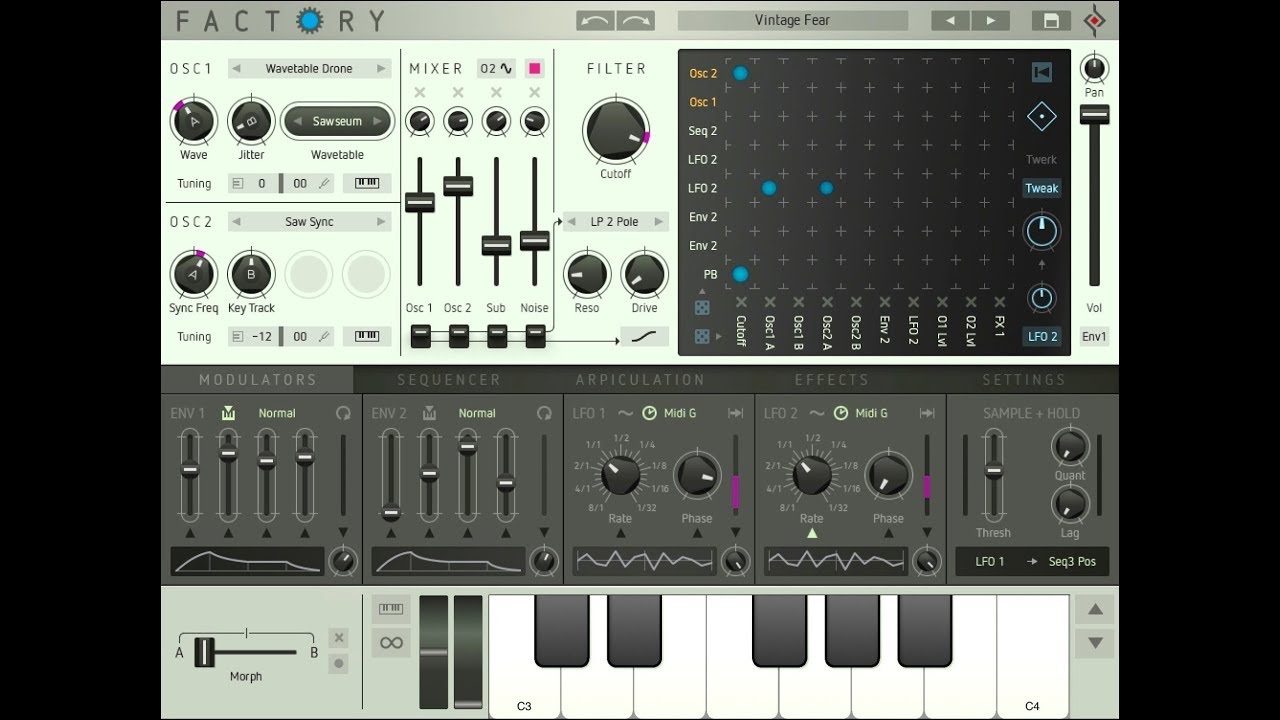Click the undo arrow in the top bar
Screen dimensions: 1280x720
(x=596, y=20)
